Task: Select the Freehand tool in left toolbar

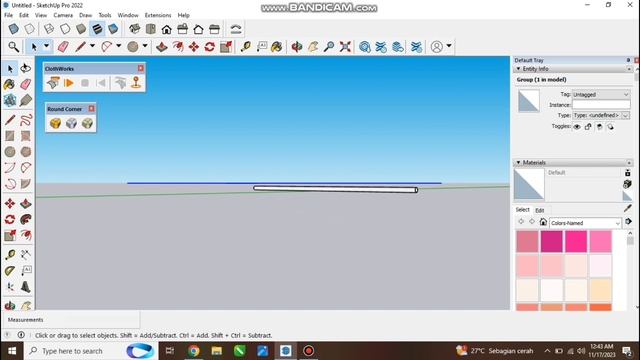Action: coord(26,120)
